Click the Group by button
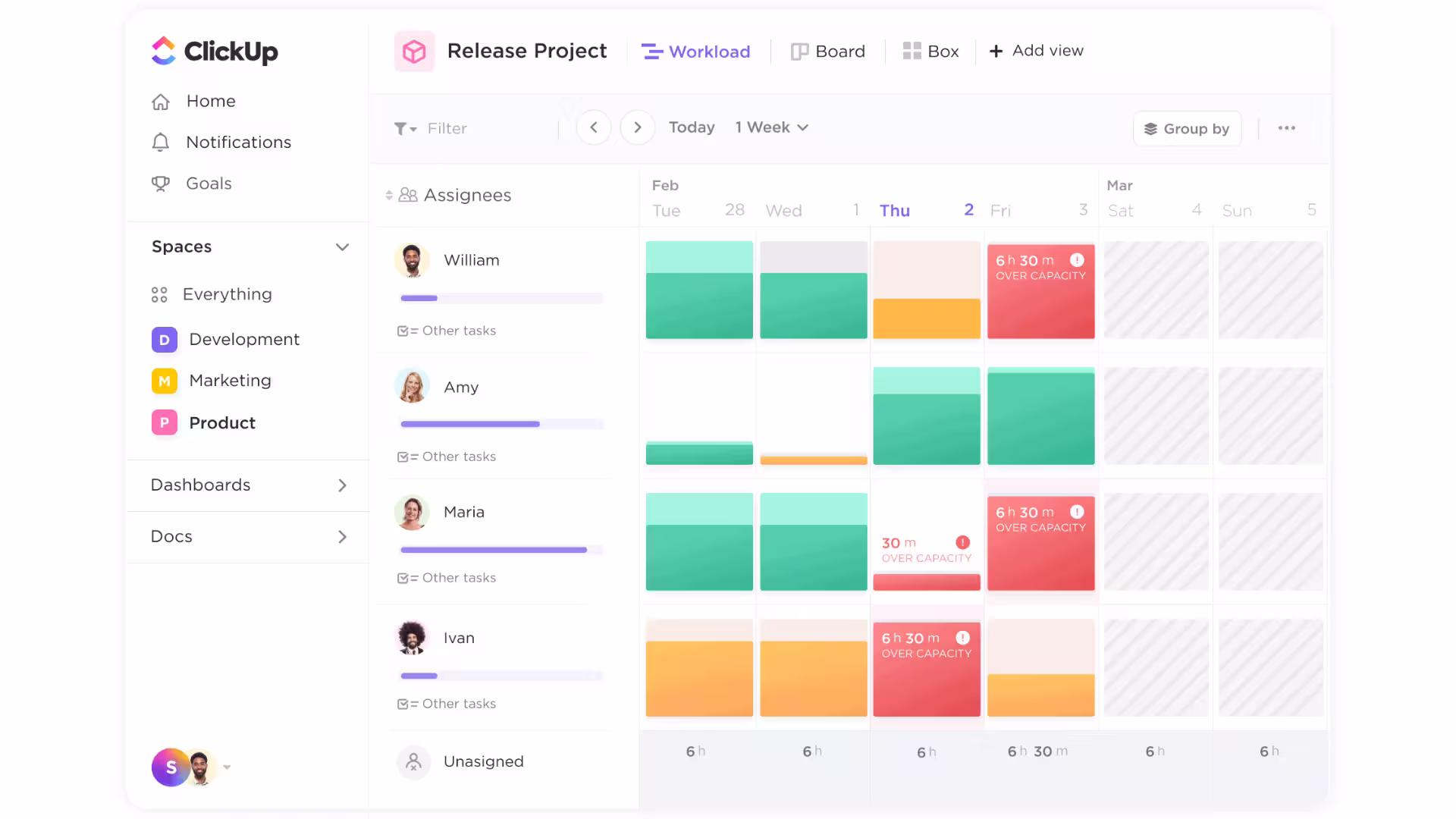Viewport: 1456px width, 819px height. click(x=1187, y=129)
